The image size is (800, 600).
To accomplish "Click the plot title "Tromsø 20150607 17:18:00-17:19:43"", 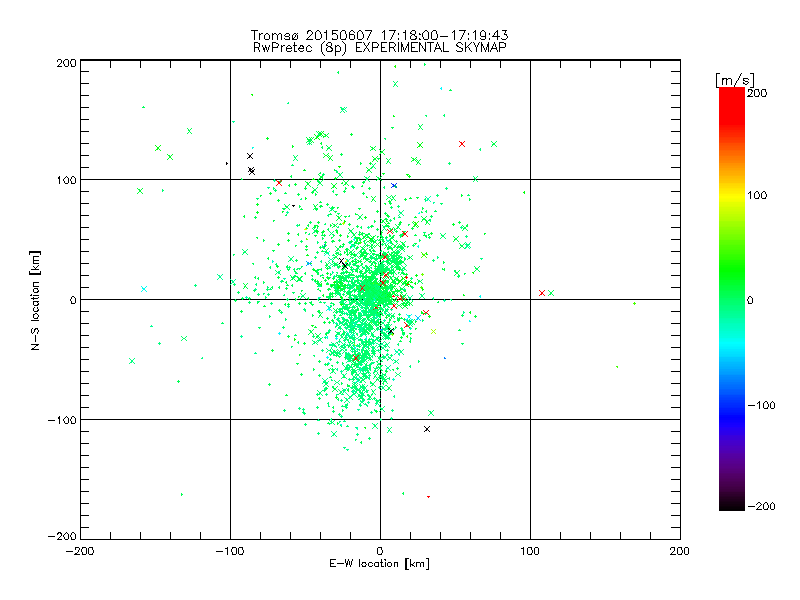I will (379, 35).
